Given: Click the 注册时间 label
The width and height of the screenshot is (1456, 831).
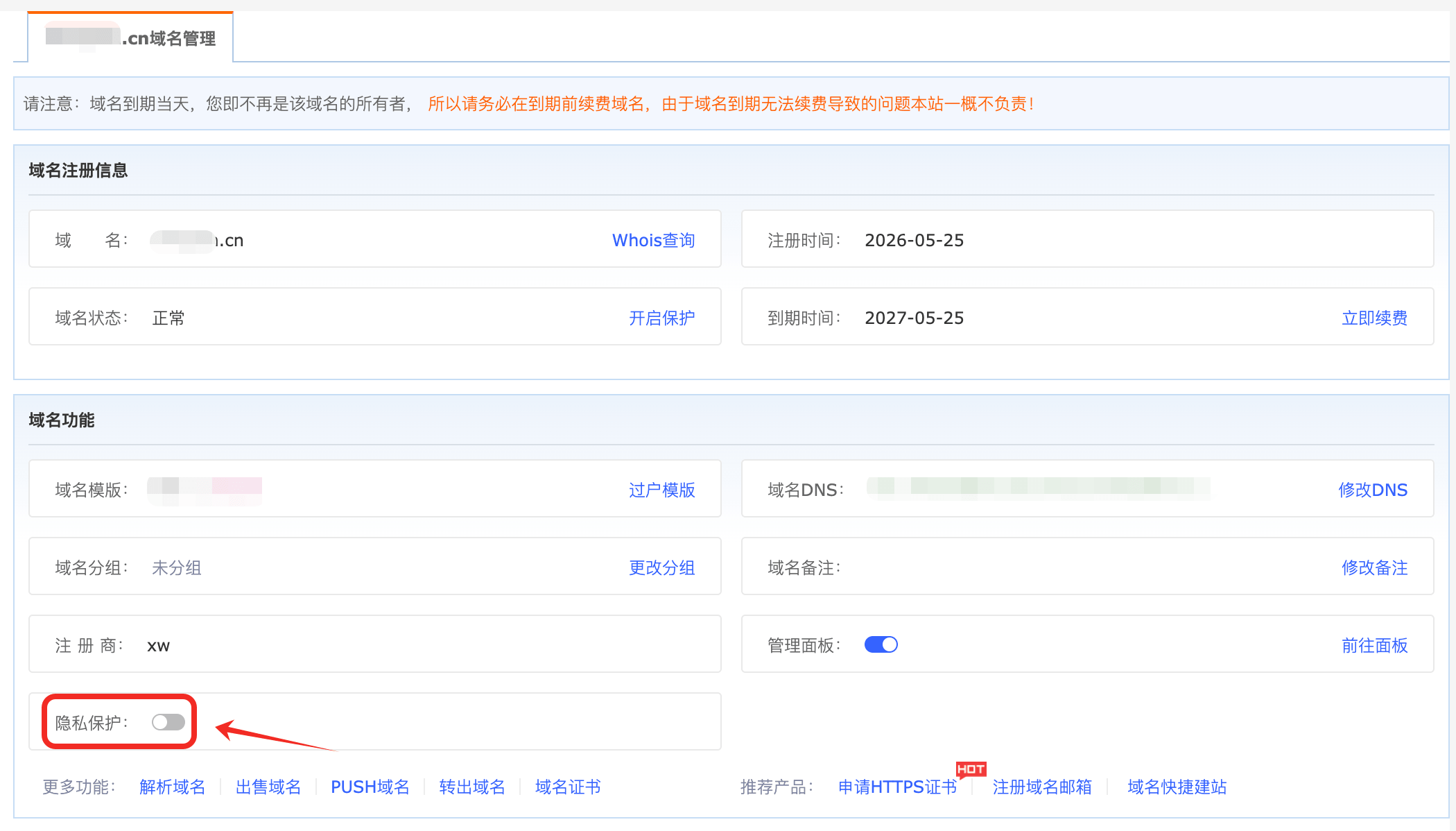Looking at the screenshot, I should pyautogui.click(x=804, y=240).
